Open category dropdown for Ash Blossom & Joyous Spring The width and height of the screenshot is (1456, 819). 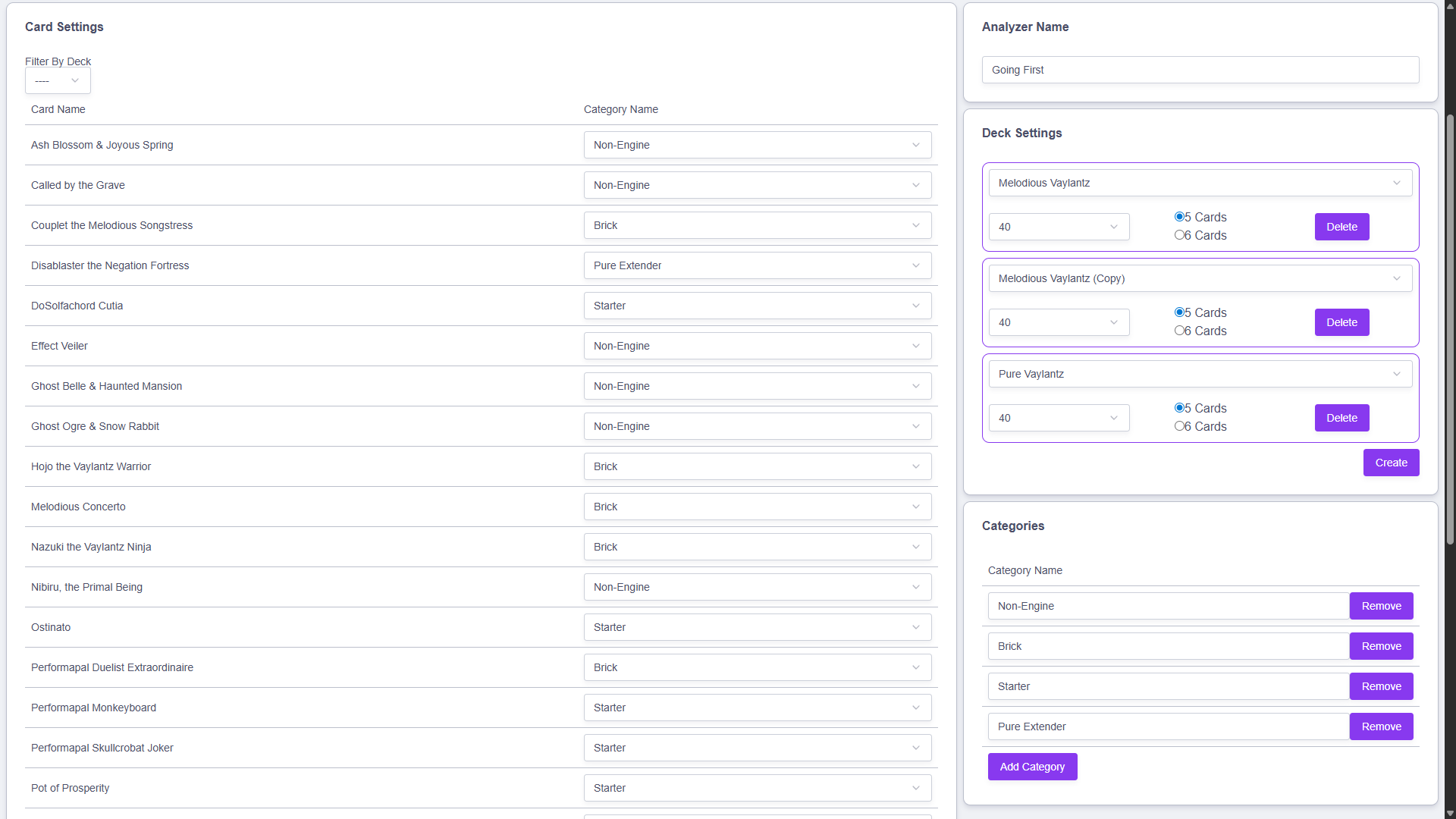pos(758,145)
